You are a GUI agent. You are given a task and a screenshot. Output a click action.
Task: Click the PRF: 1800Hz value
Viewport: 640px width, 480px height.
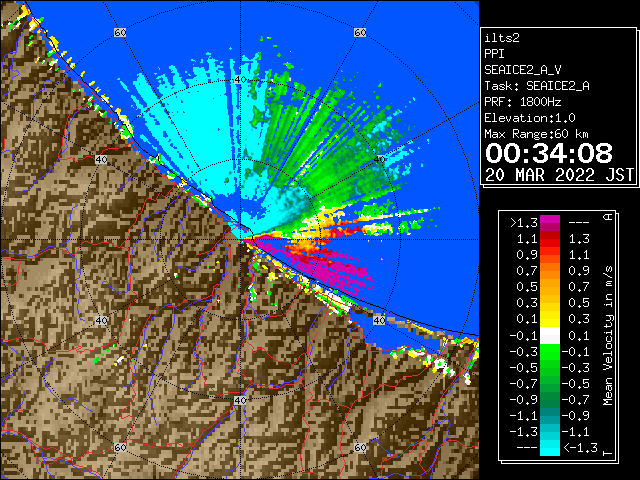coord(522,102)
